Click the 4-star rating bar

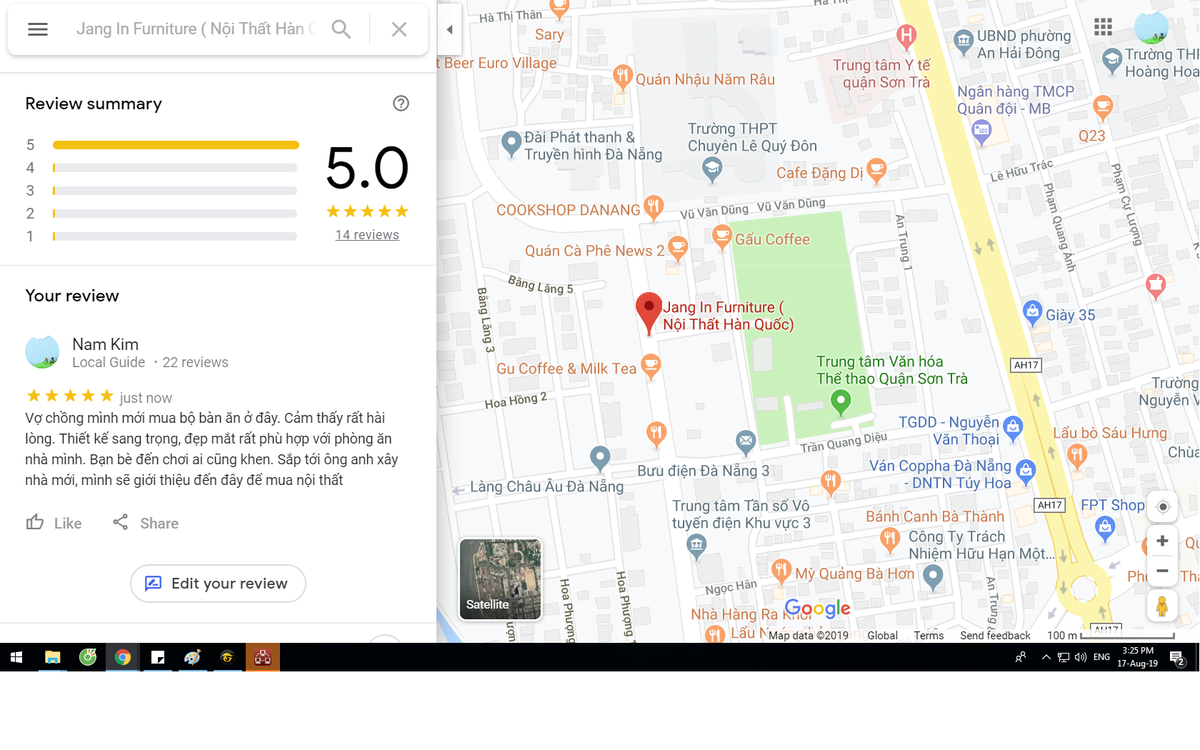[175, 168]
